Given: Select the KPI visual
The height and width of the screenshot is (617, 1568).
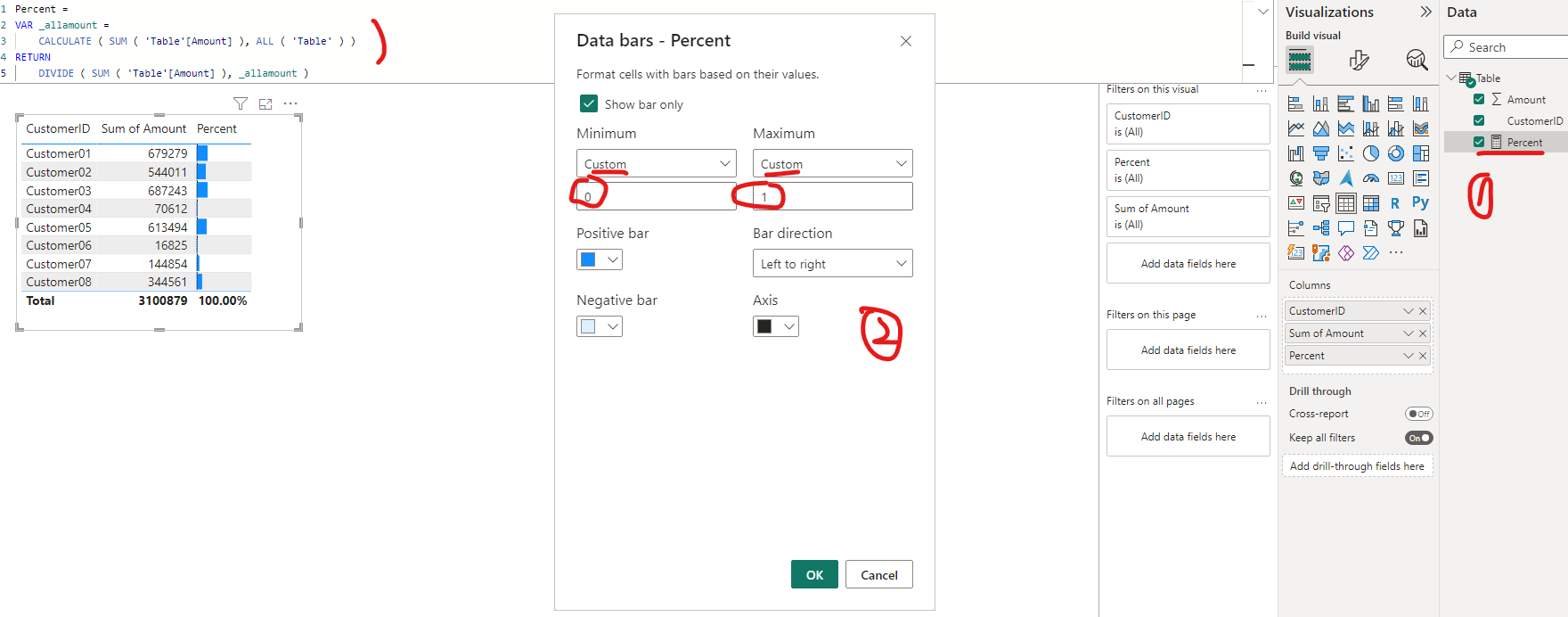Looking at the screenshot, I should [1296, 203].
